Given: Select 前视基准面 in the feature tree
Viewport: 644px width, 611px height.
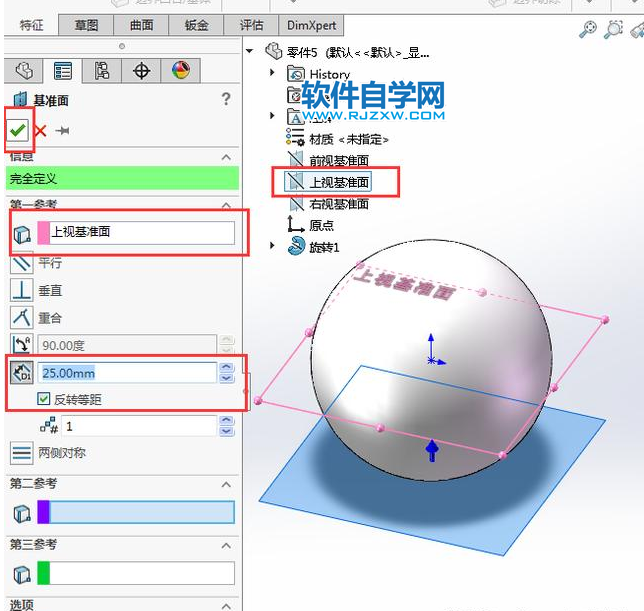Looking at the screenshot, I should [328, 160].
